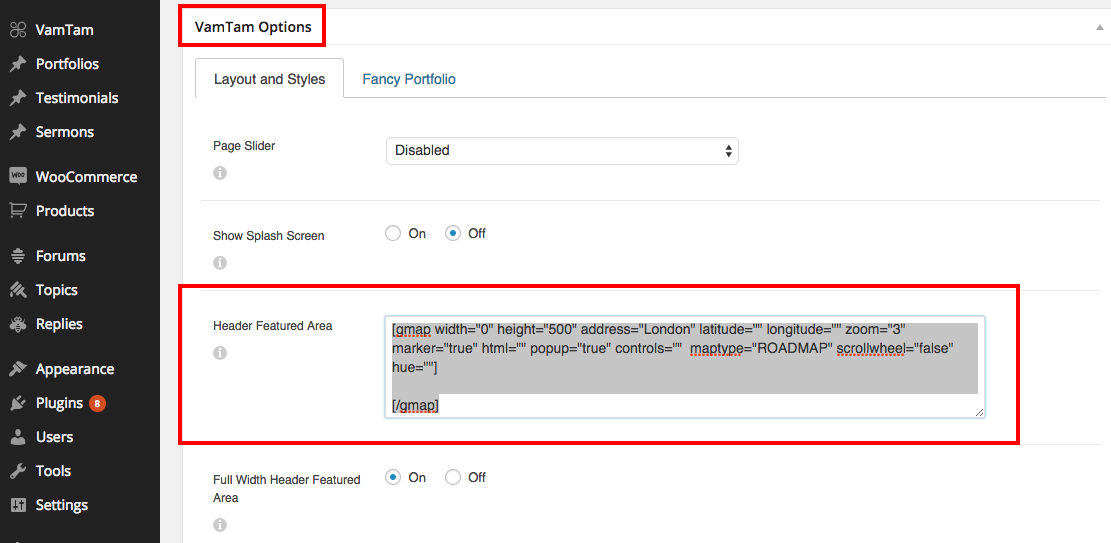This screenshot has height=543, width=1111.
Task: Click info icon under Full Width Header Featured Area
Action: pyautogui.click(x=220, y=525)
